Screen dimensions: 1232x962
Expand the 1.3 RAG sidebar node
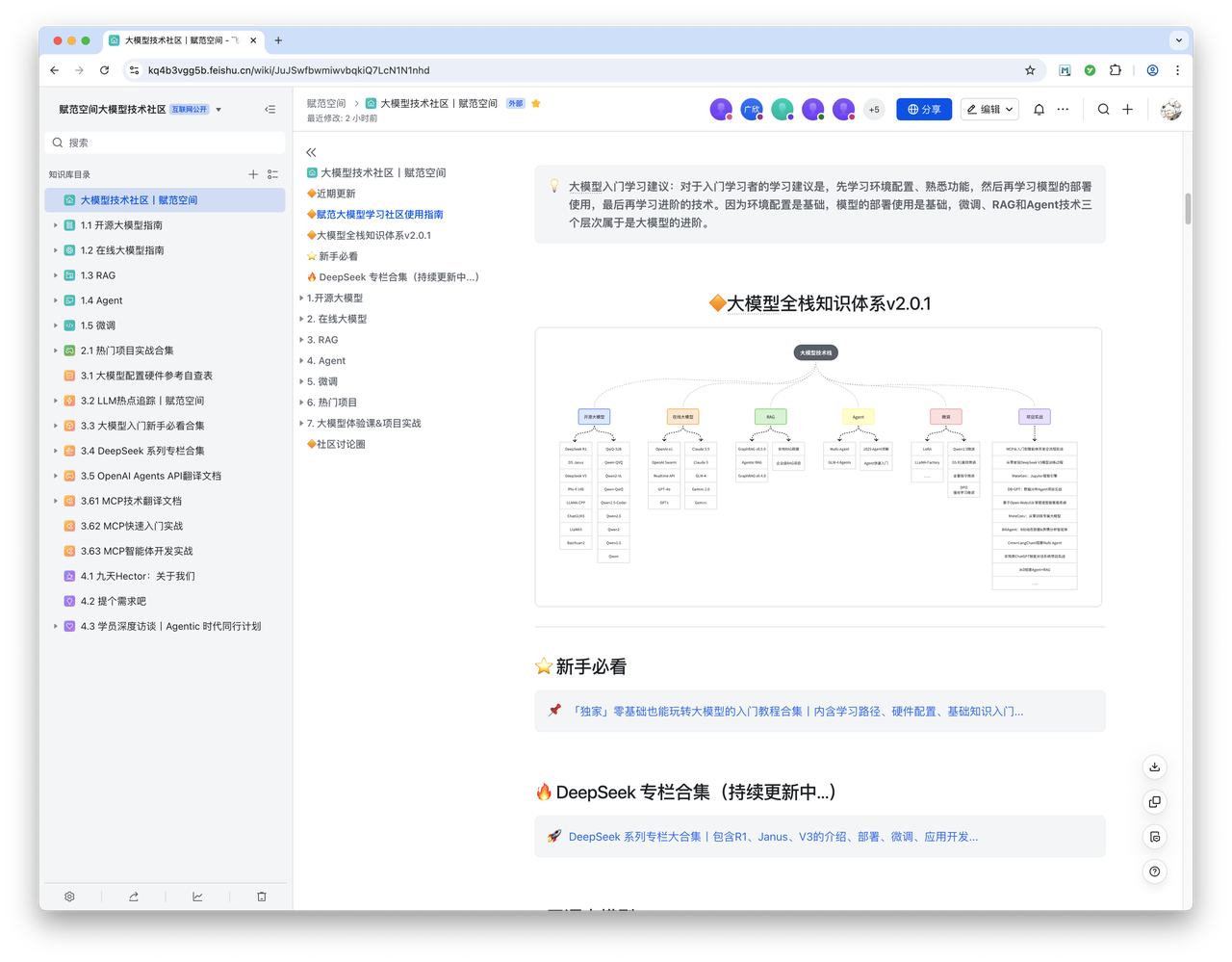pos(55,275)
